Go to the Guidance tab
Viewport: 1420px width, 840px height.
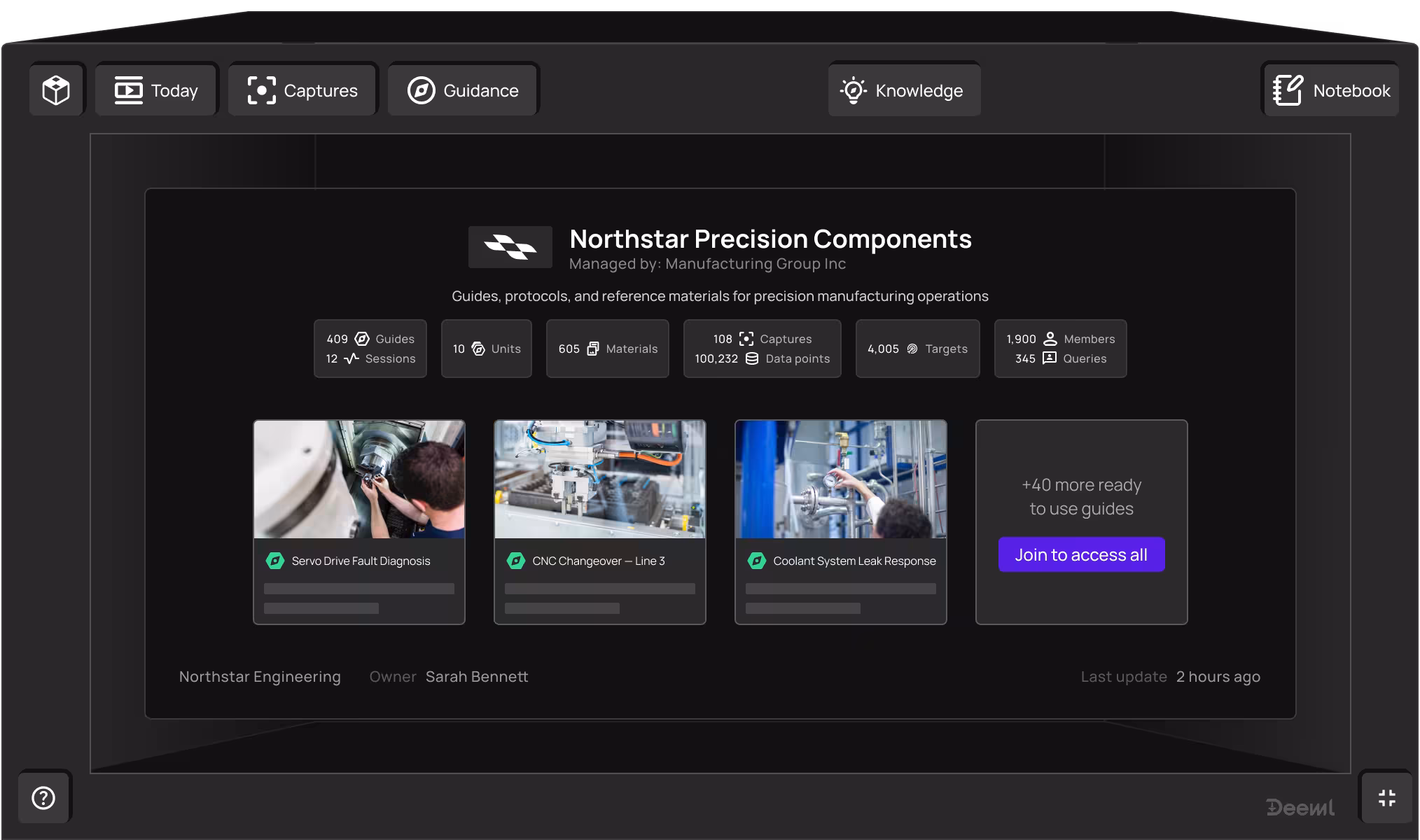(463, 90)
